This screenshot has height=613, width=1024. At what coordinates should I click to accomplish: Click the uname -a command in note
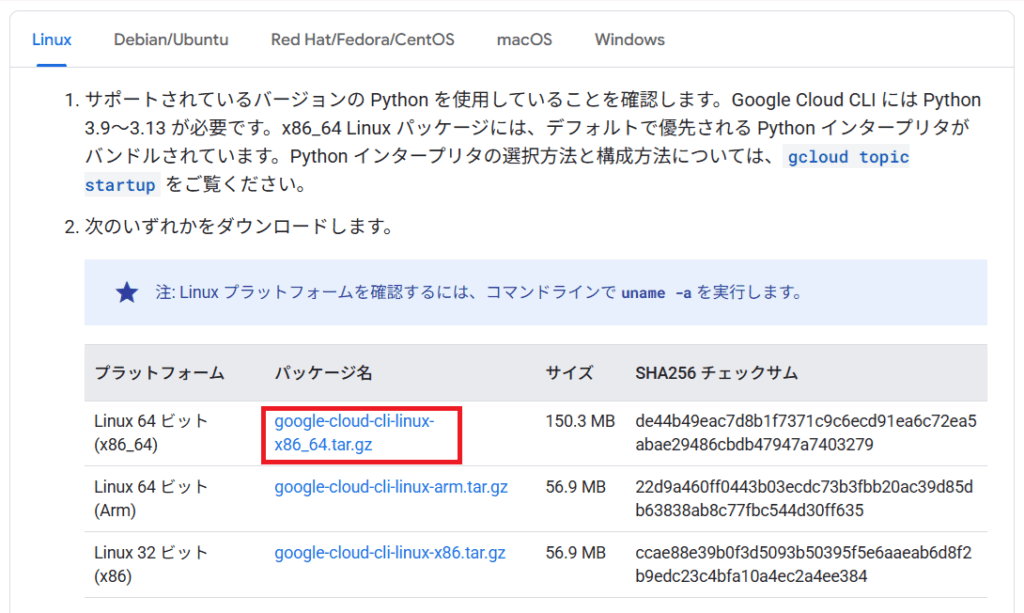pos(656,293)
